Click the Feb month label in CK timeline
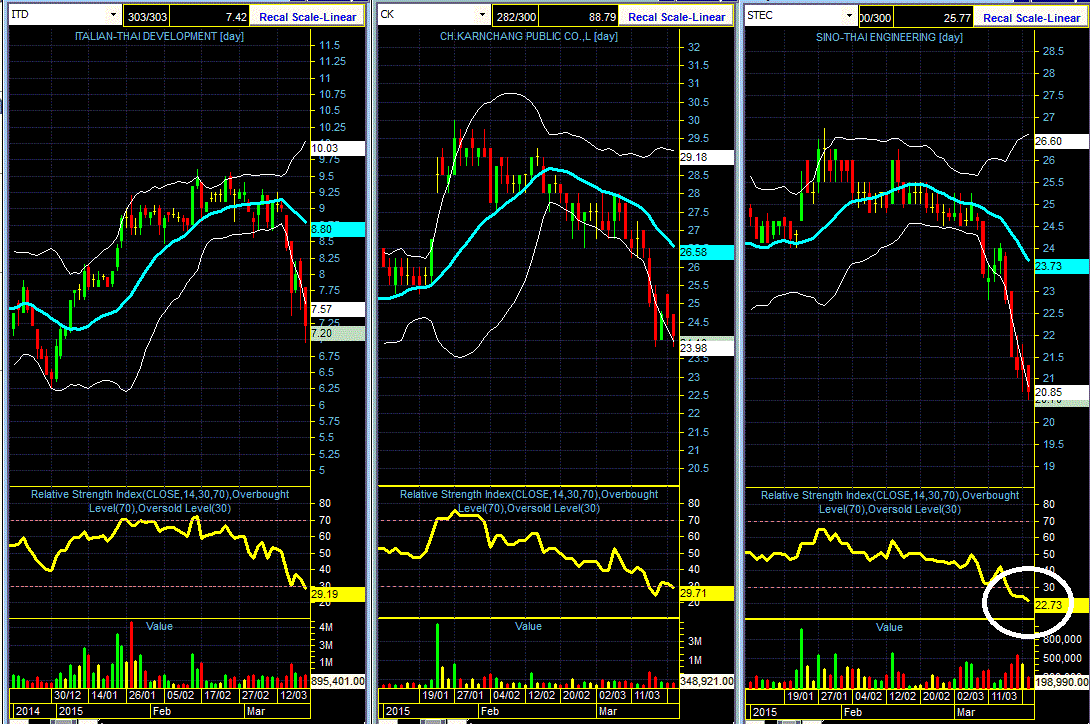 (x=490, y=711)
